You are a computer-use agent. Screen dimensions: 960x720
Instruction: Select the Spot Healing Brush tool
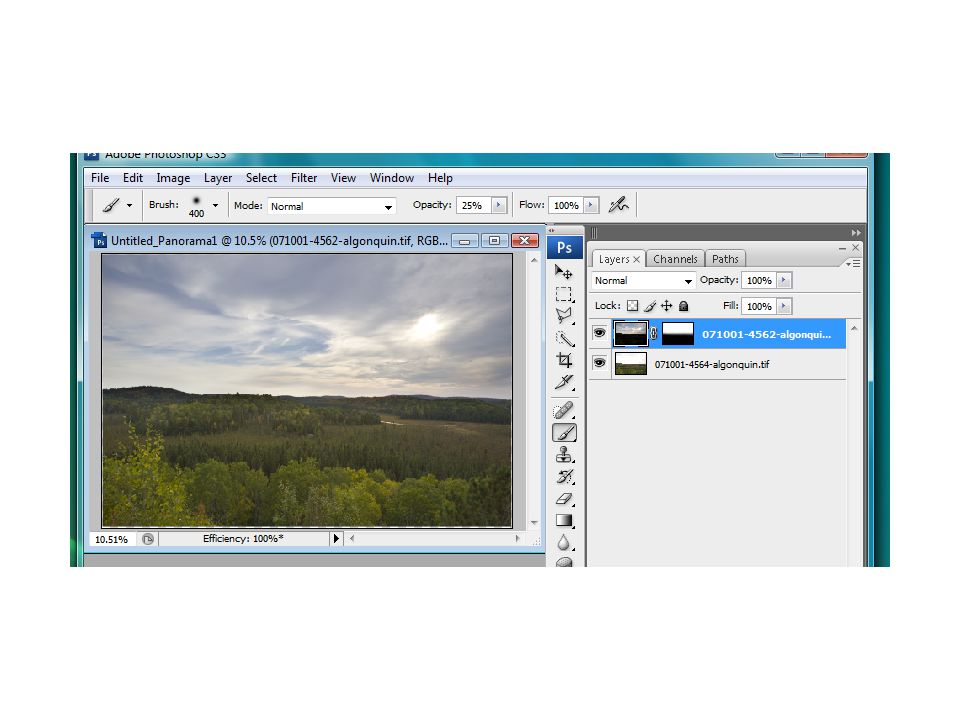click(x=563, y=410)
